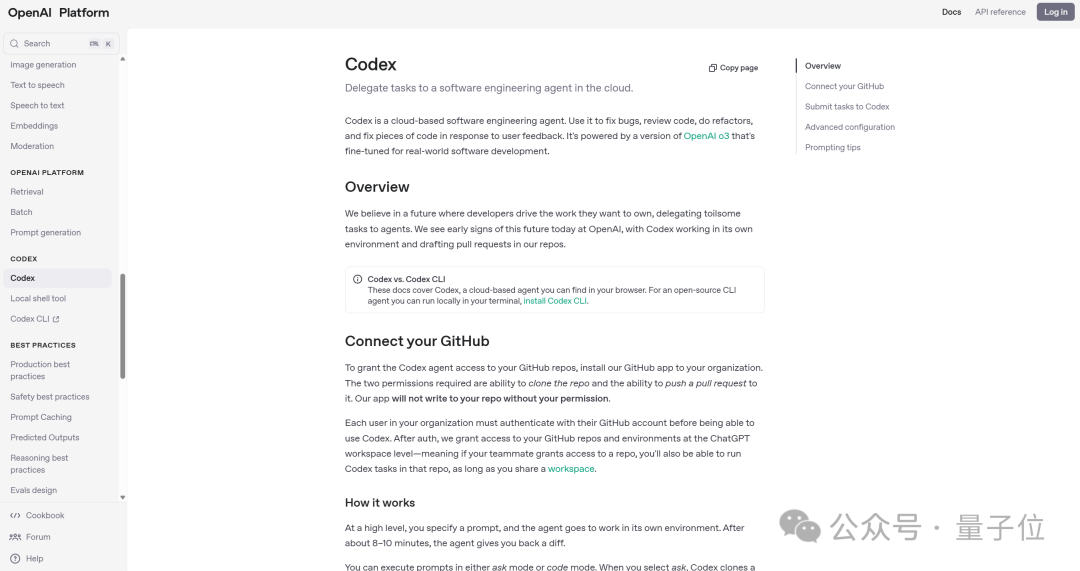Click the Forum people icon
Screen dimensions: 1080x571
pos(15,537)
